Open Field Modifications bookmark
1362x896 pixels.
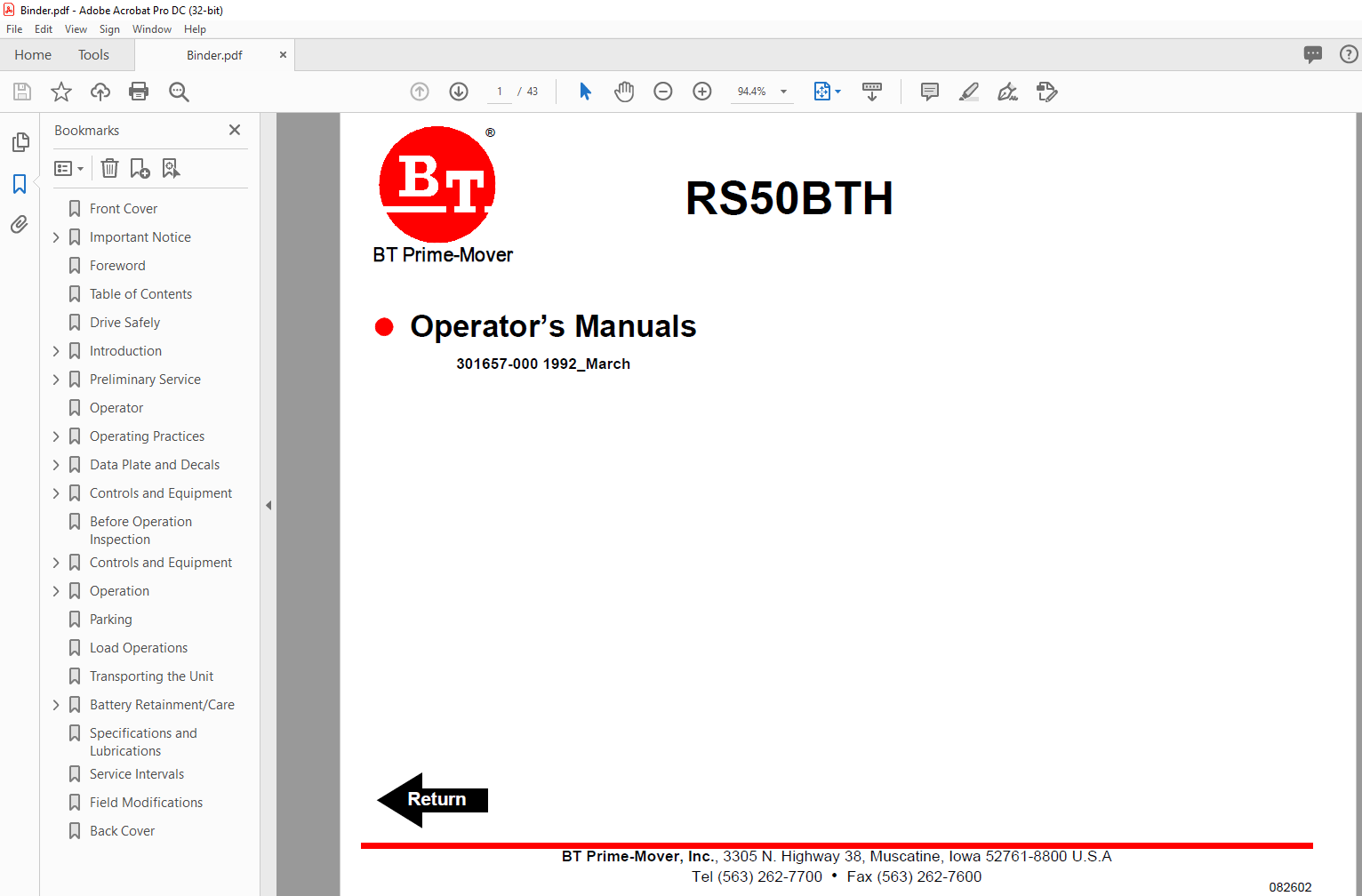[146, 803]
